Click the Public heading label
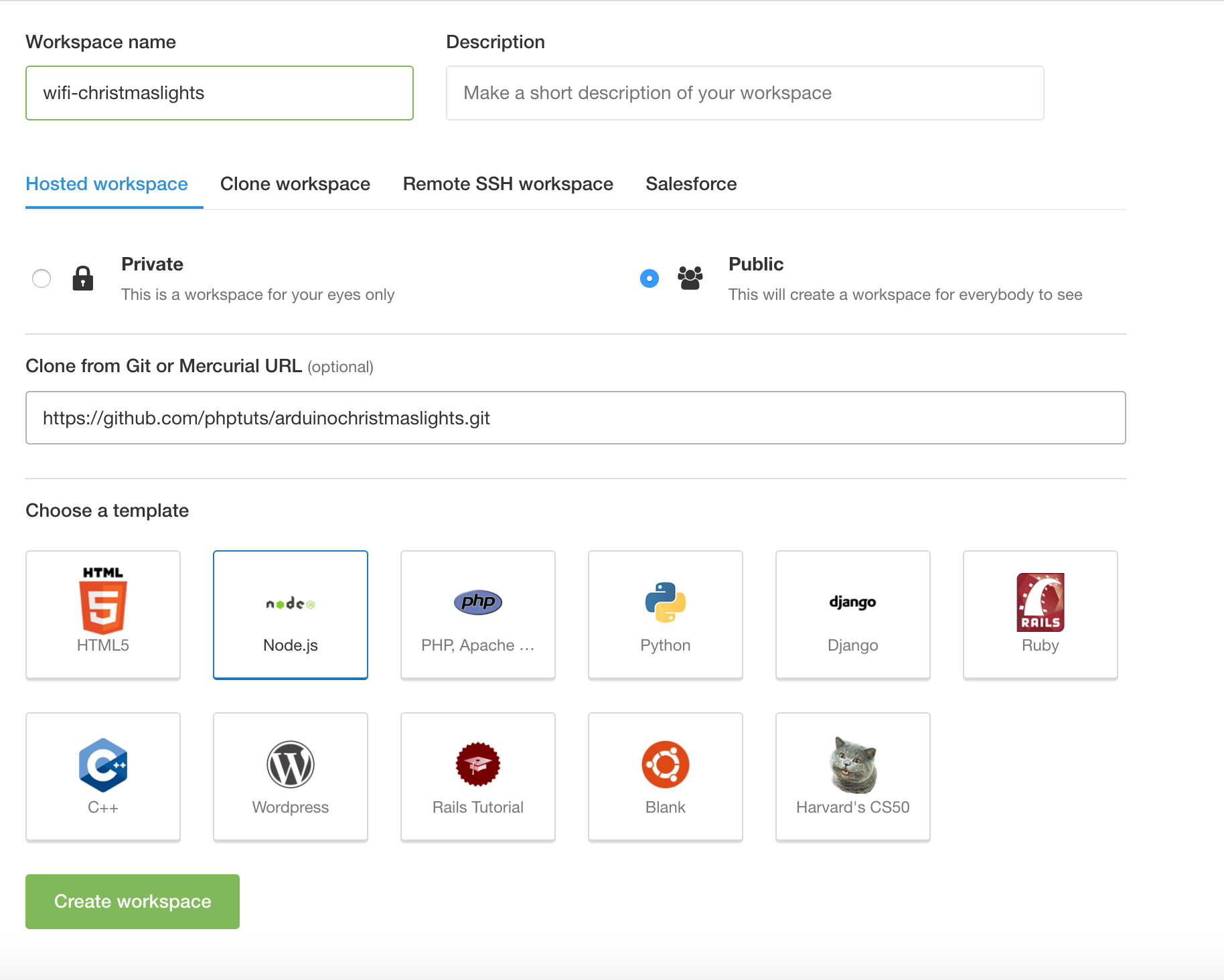 pos(756,264)
